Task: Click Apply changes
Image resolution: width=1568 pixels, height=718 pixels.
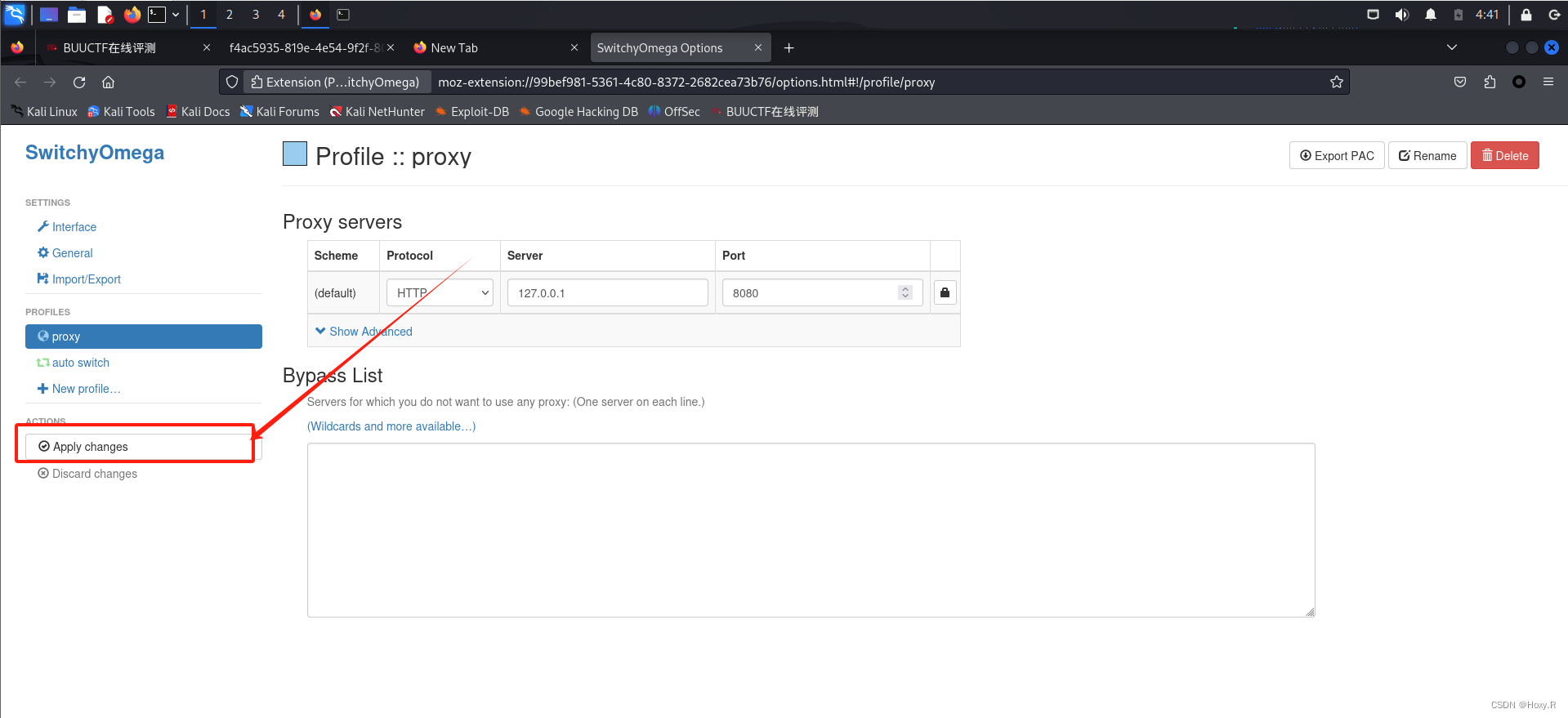Action: coord(144,447)
